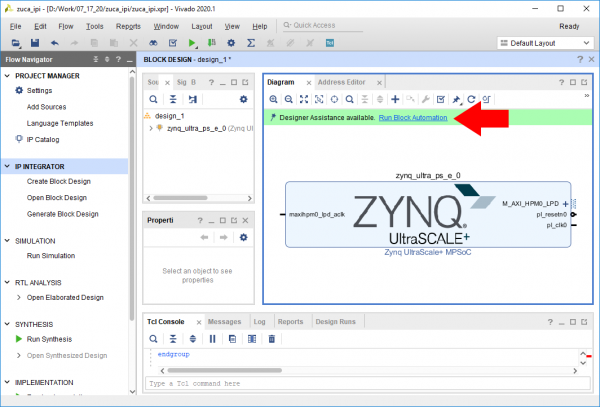Collapse the PROJECT MANAGER section
The image size is (600, 407).
tap(7, 76)
